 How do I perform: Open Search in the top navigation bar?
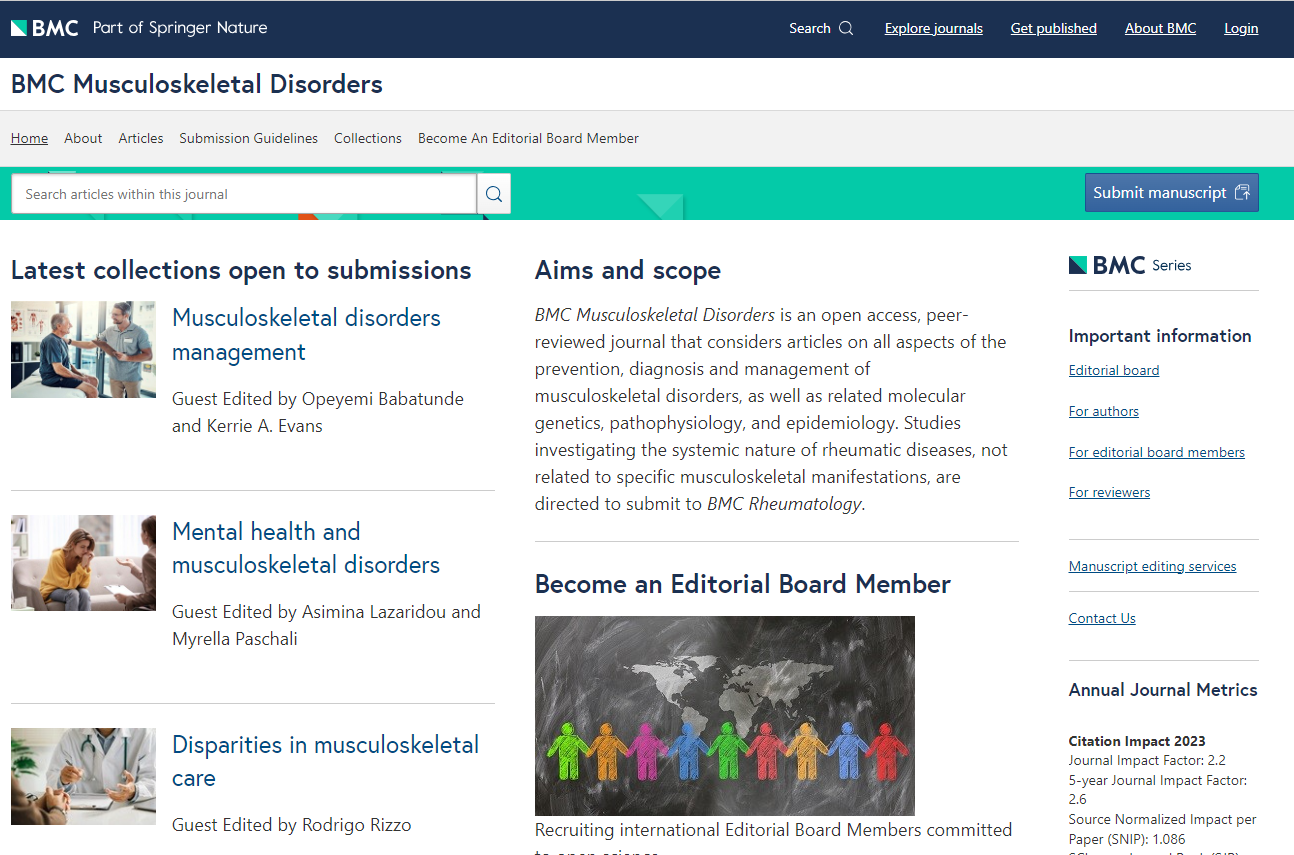click(820, 28)
